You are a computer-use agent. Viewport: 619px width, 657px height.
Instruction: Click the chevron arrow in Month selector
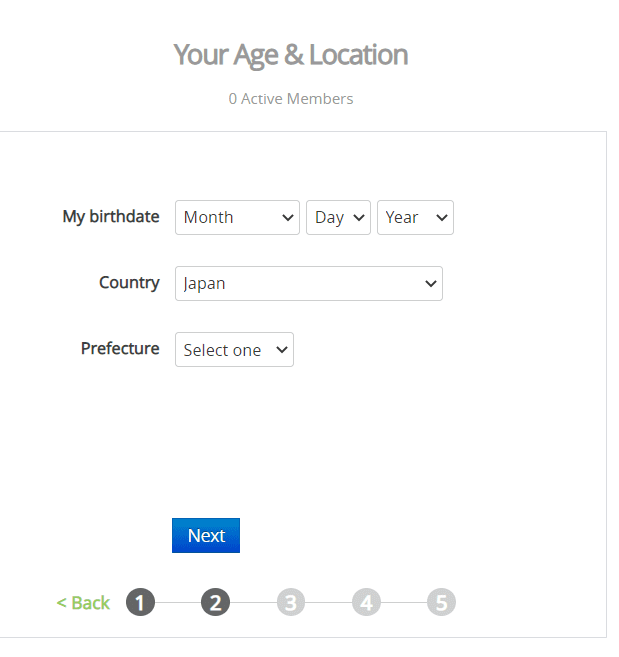coord(288,217)
